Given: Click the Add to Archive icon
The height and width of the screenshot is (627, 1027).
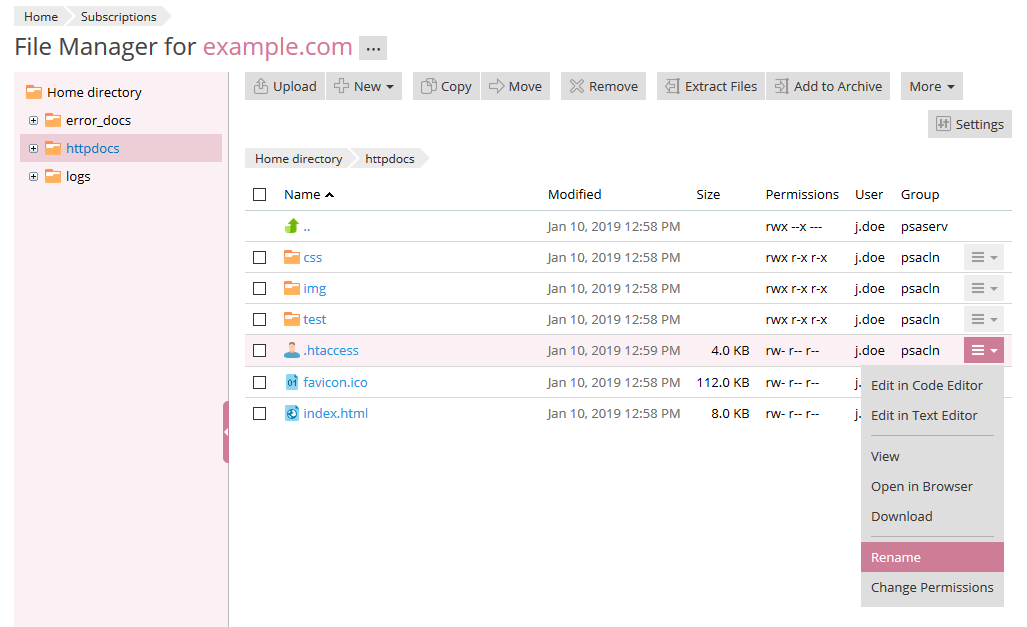Looking at the screenshot, I should coord(781,86).
